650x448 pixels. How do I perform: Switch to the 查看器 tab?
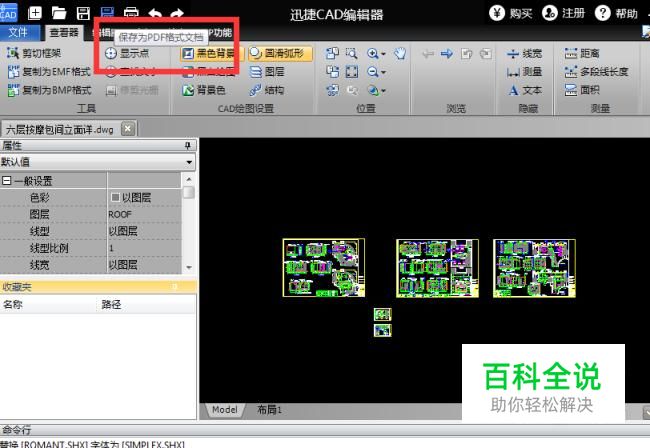click(x=64, y=32)
